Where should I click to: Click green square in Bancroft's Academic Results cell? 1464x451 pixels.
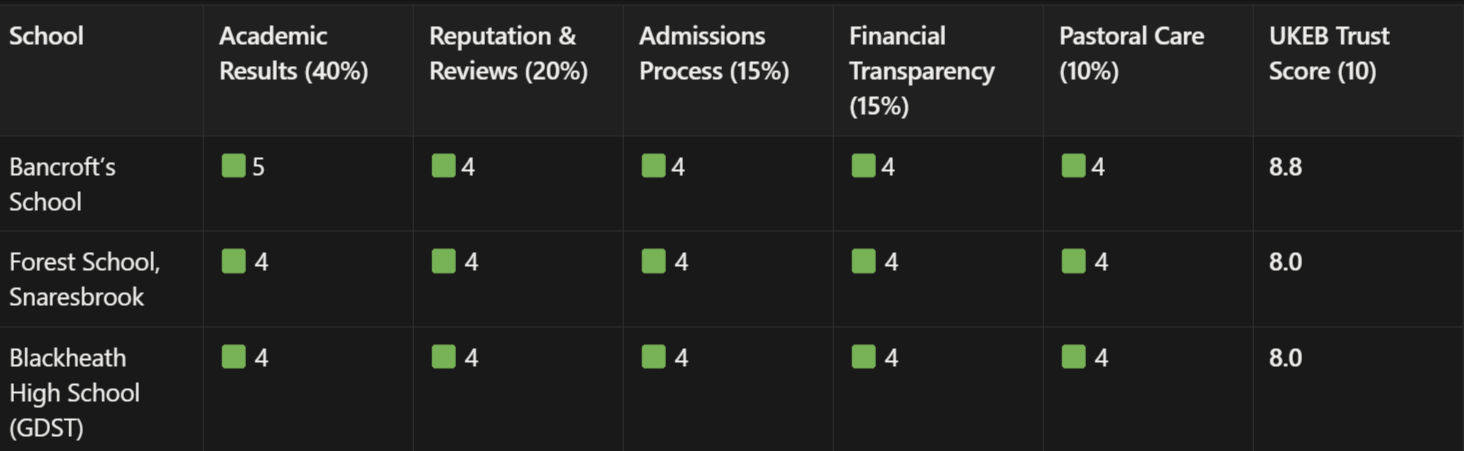(x=233, y=166)
